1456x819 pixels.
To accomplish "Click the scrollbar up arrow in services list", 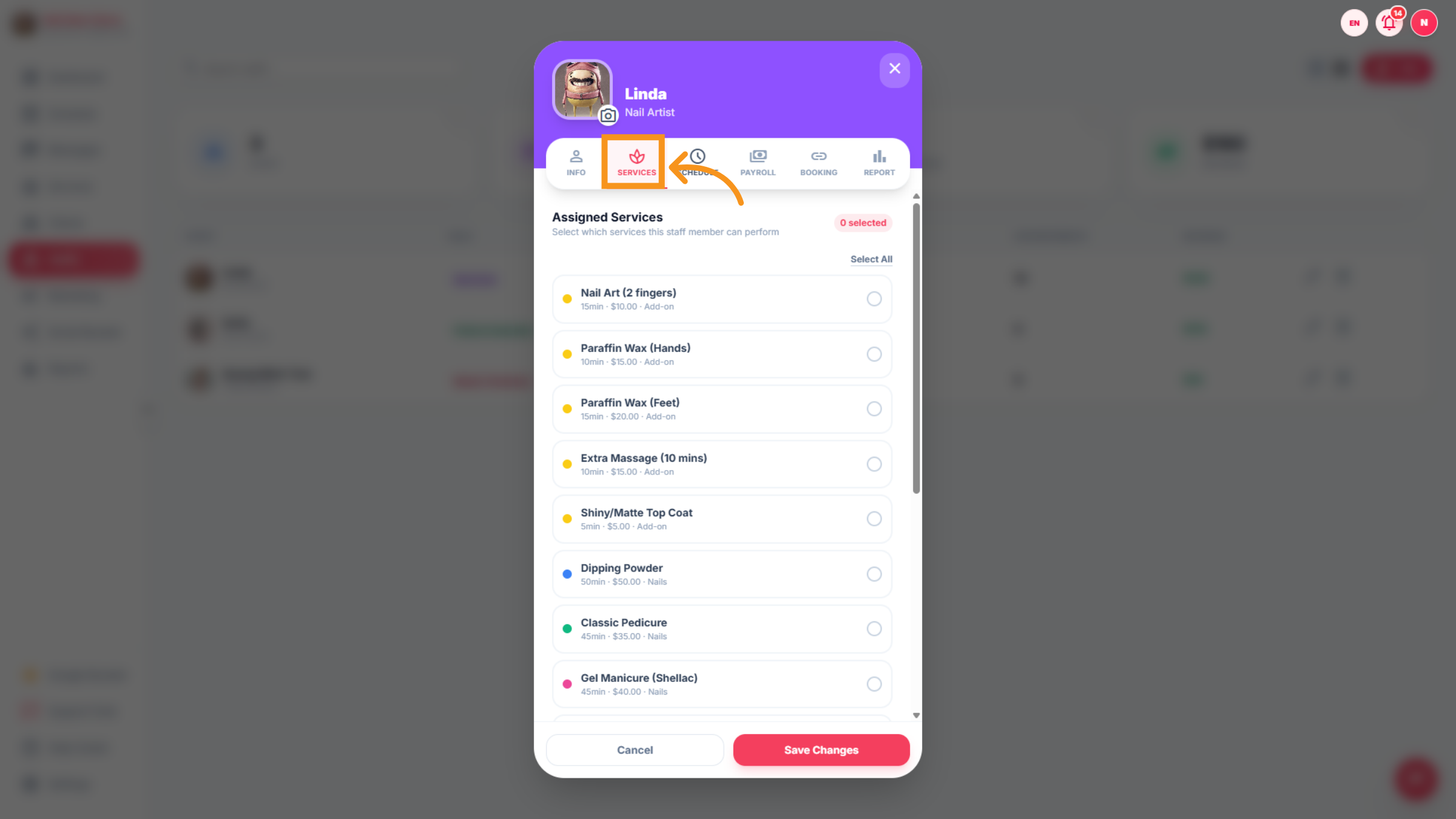I will (916, 196).
